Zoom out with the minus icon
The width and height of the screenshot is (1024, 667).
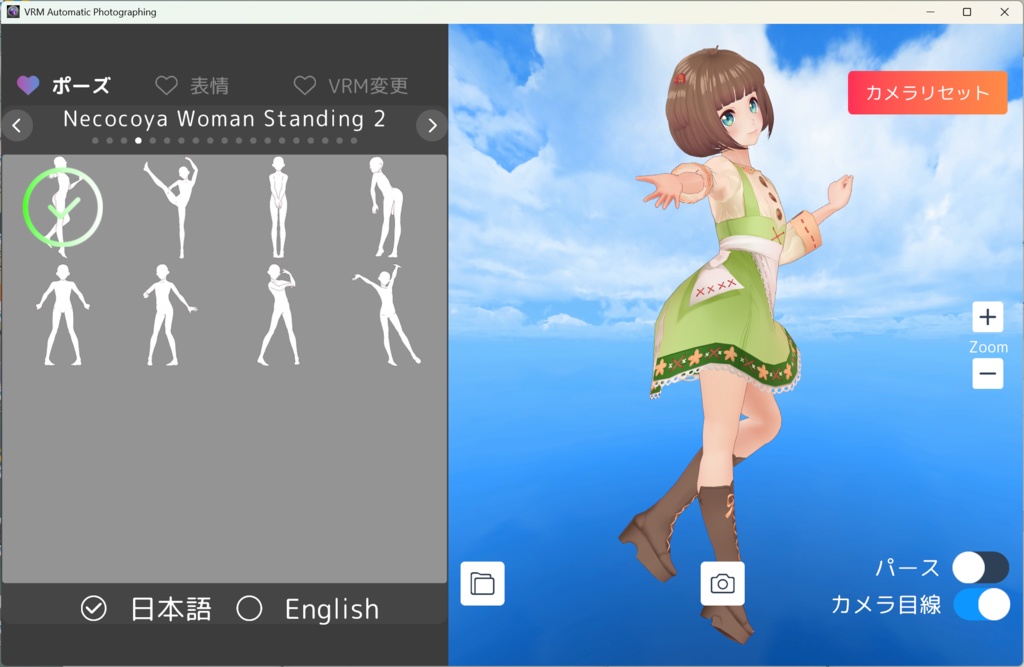[x=987, y=373]
